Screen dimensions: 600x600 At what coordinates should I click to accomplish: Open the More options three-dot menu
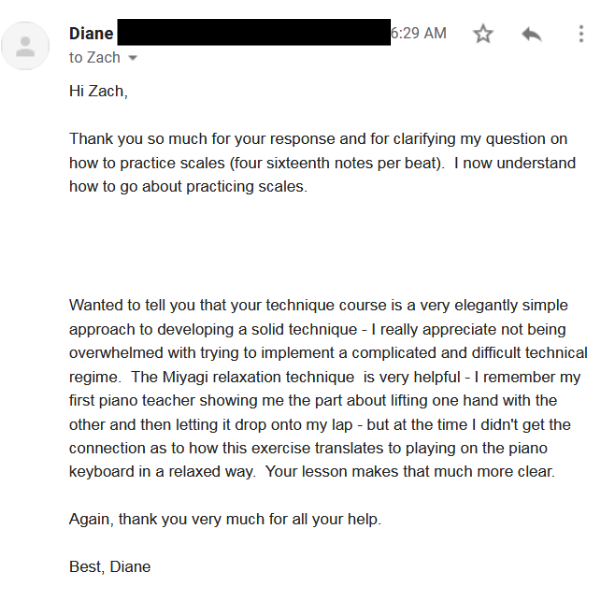pyautogui.click(x=580, y=34)
